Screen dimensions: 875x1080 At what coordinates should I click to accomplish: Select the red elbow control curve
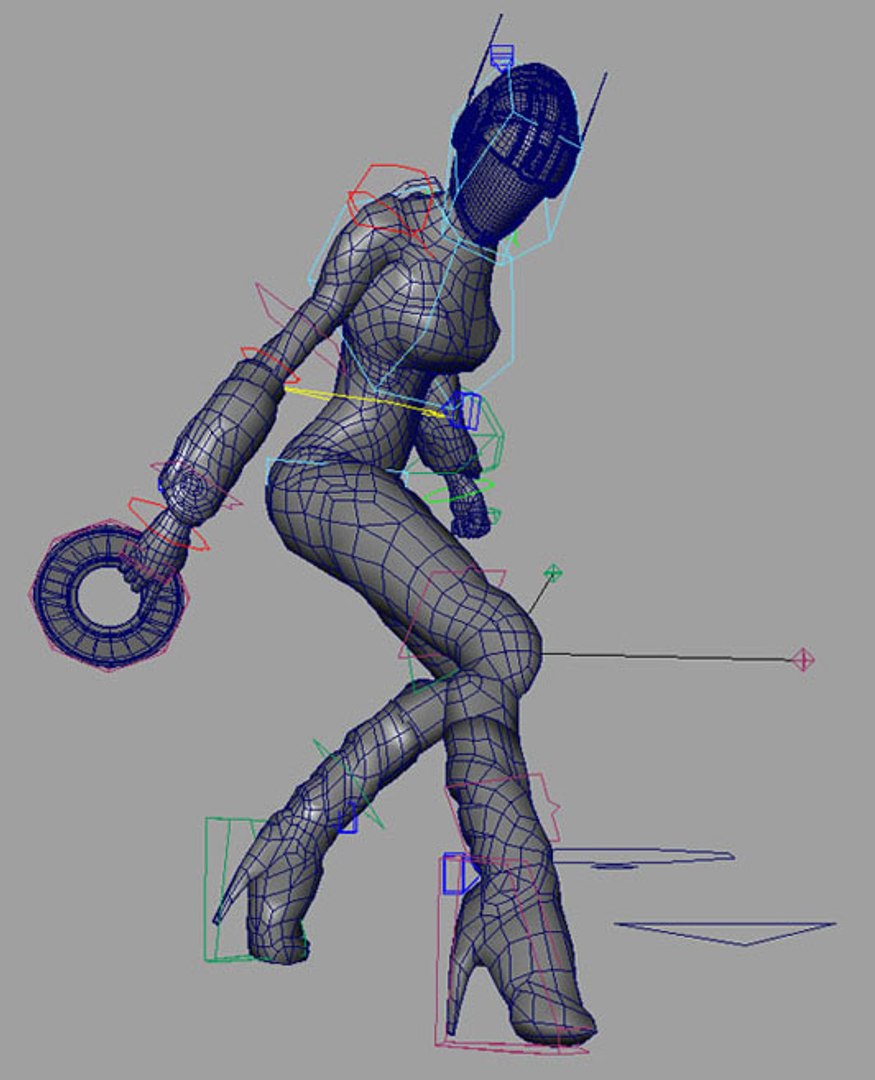pyautogui.click(x=270, y=366)
